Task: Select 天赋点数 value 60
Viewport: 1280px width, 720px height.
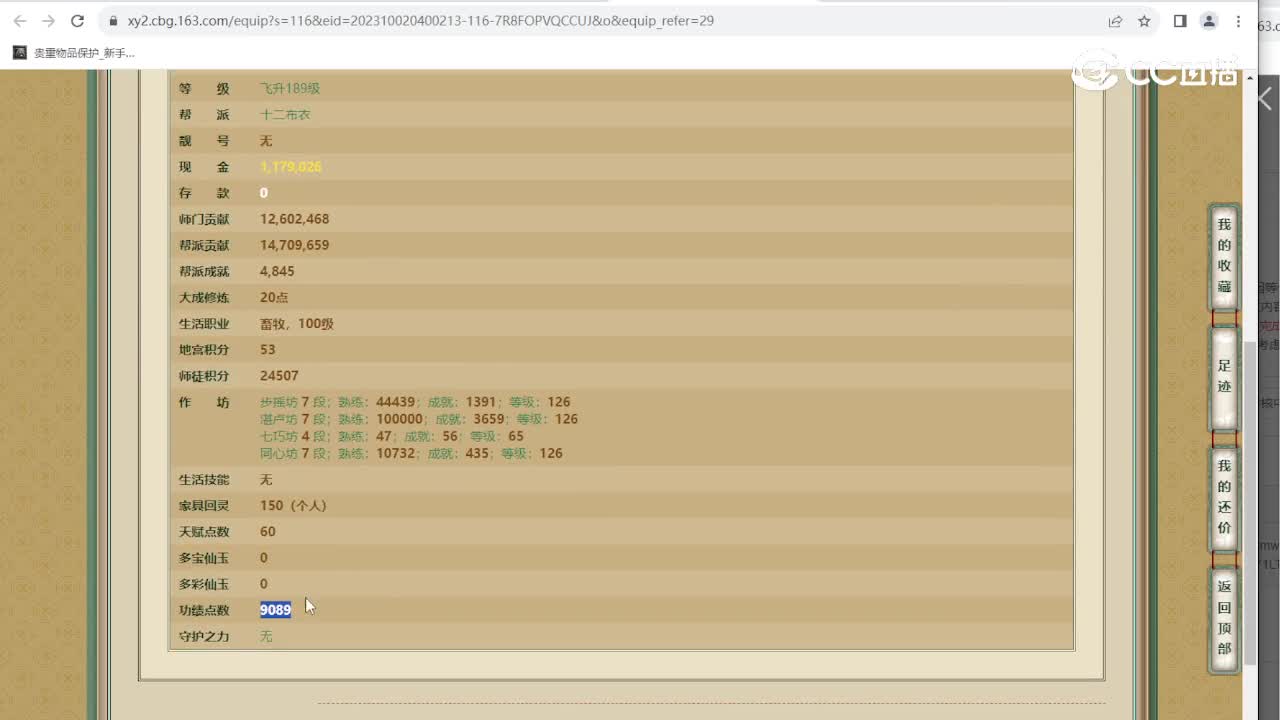Action: pos(267,531)
